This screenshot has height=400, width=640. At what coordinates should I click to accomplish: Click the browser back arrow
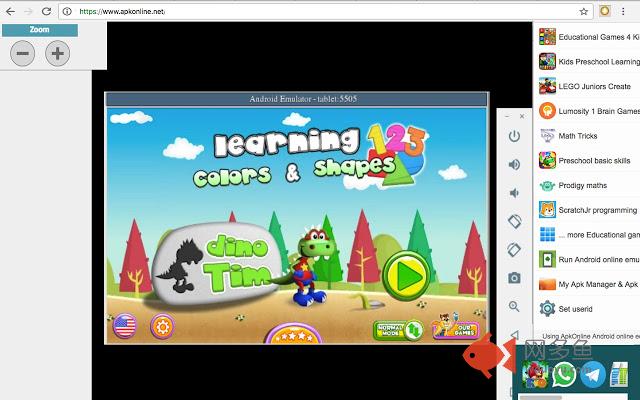click(10, 11)
